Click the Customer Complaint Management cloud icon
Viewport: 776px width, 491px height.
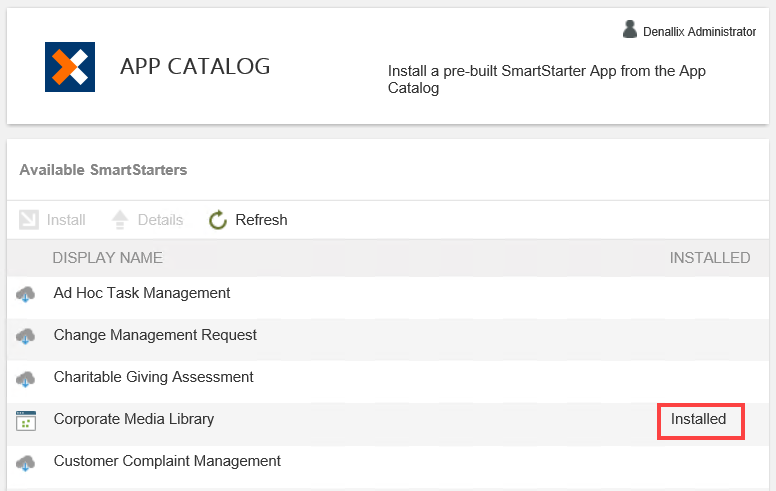26,462
